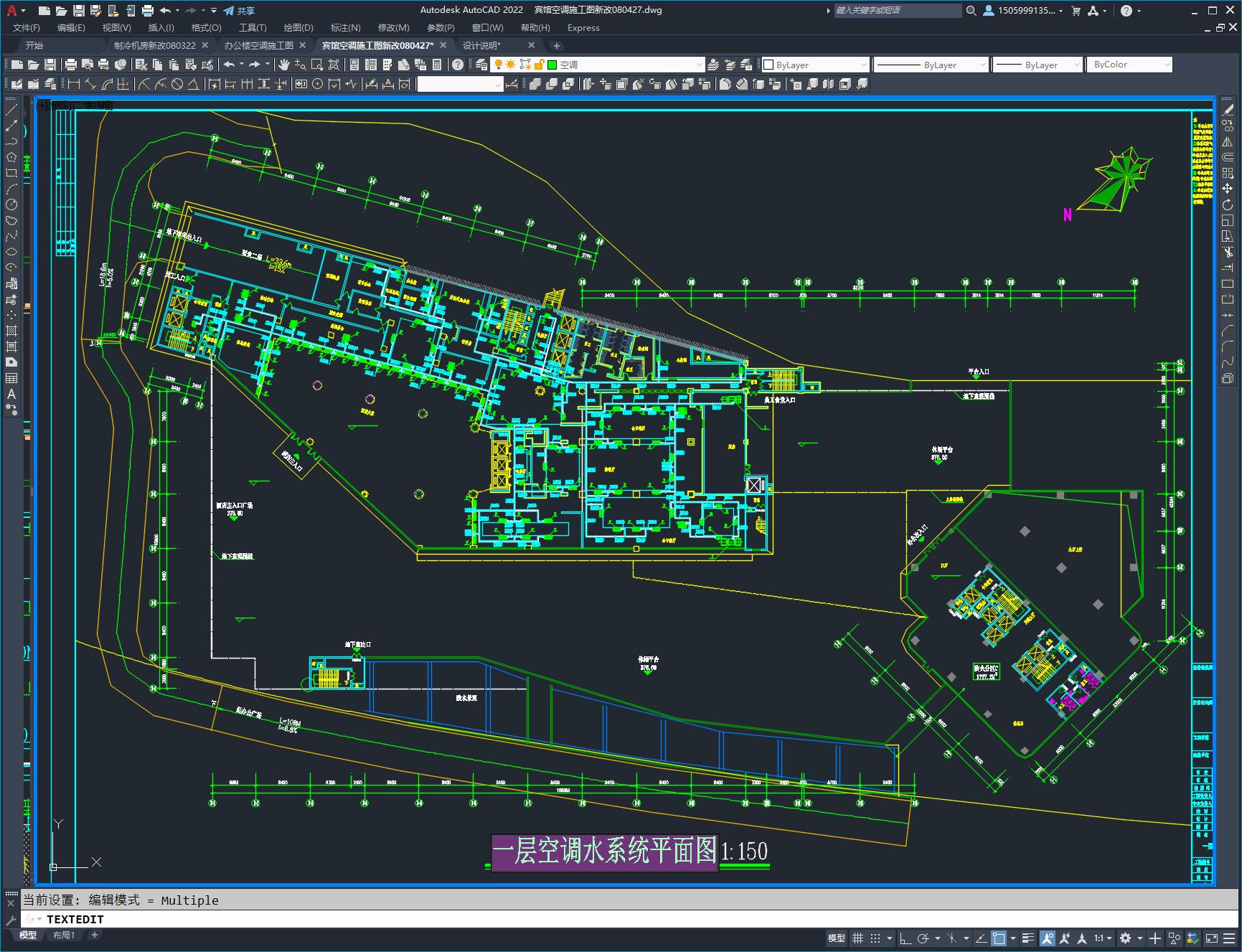
Task: Select the Pan hand tool in the standard toolbar
Action: point(284,65)
